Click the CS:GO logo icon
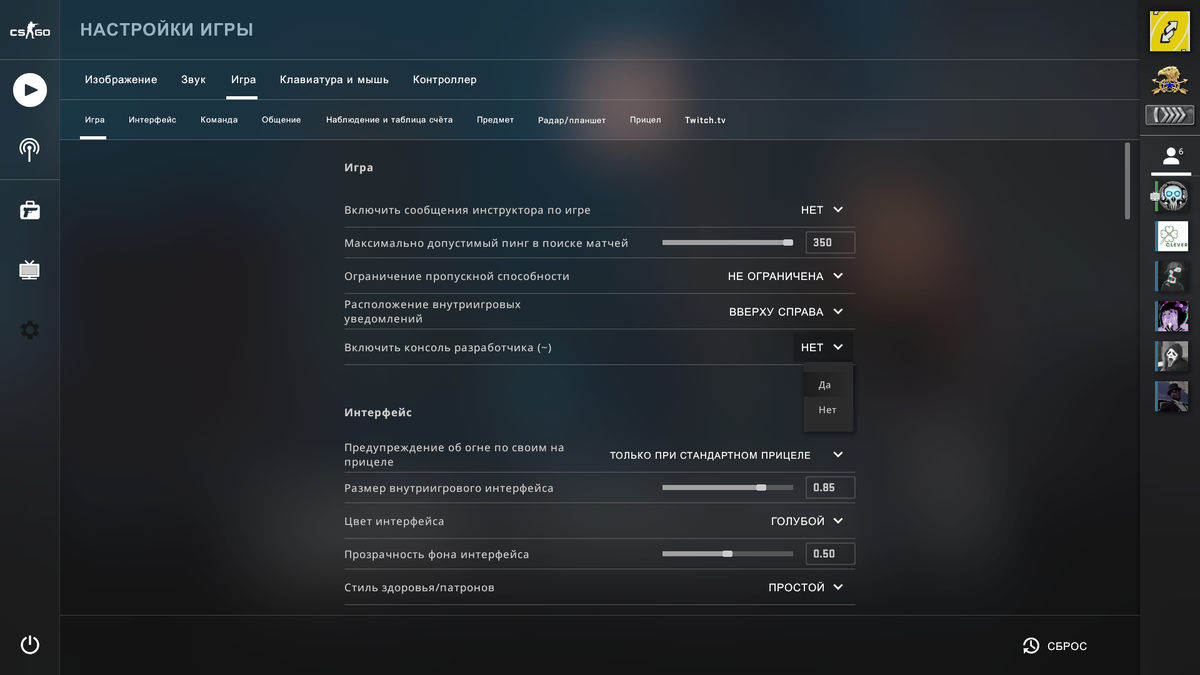 pyautogui.click(x=30, y=32)
